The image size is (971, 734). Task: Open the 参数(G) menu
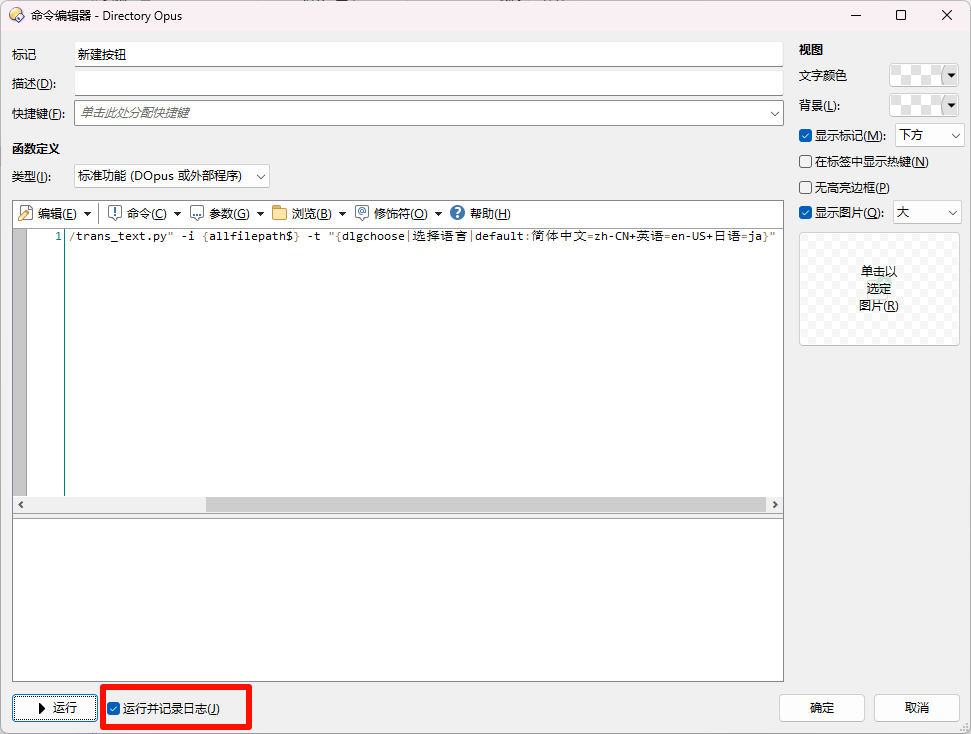229,214
